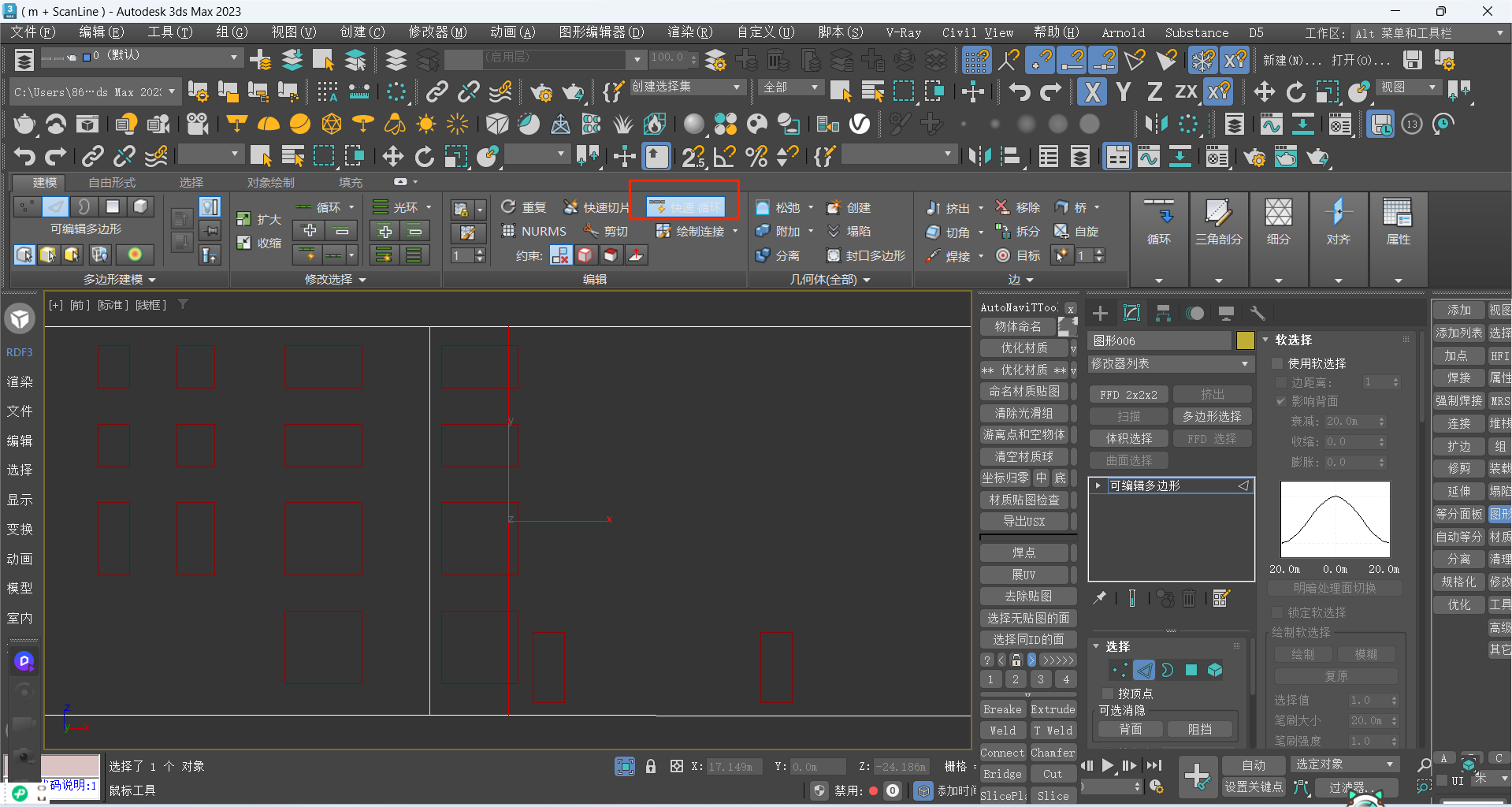Image resolution: width=1512 pixels, height=807 pixels.
Task: Remove modifier from stack trash icon
Action: [1189, 598]
